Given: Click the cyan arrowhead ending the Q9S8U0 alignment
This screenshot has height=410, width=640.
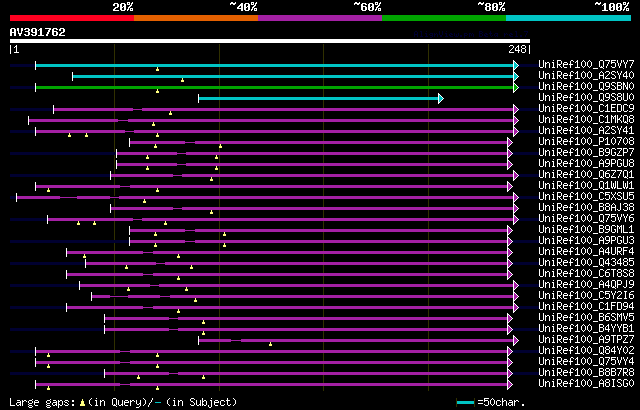Looking at the screenshot, I should coord(441,98).
